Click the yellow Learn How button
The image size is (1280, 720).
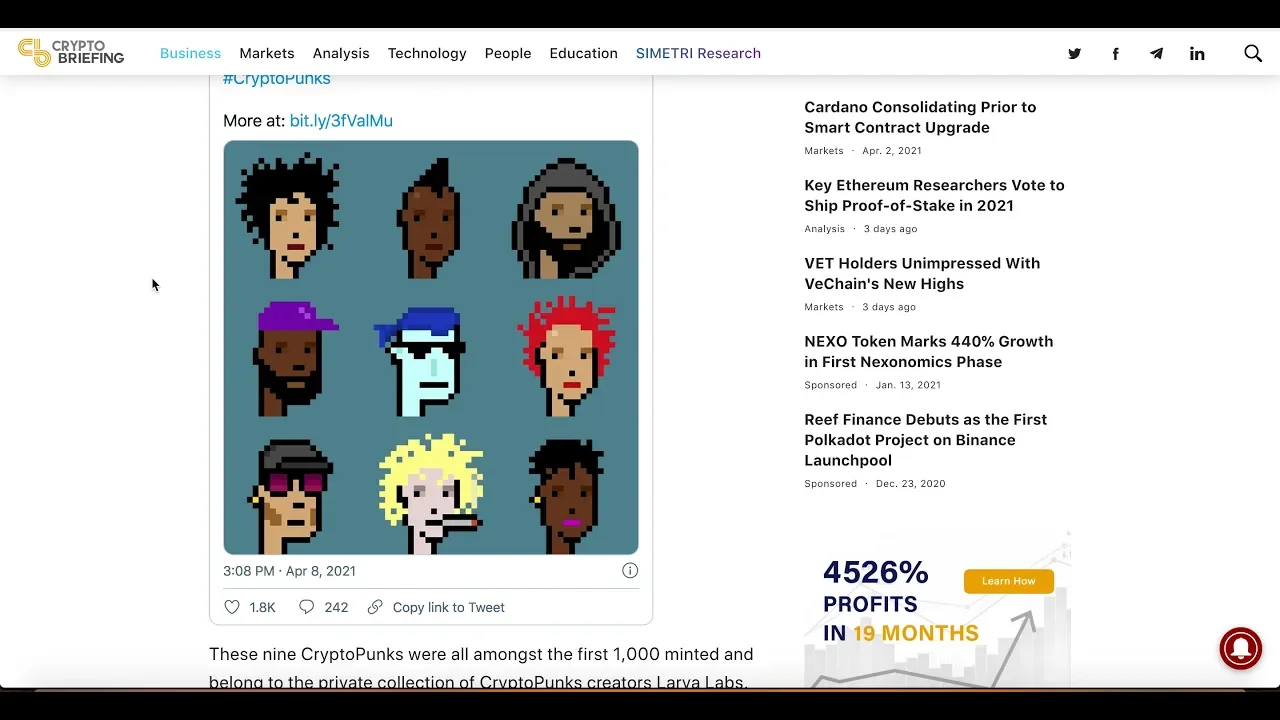pos(1008,581)
